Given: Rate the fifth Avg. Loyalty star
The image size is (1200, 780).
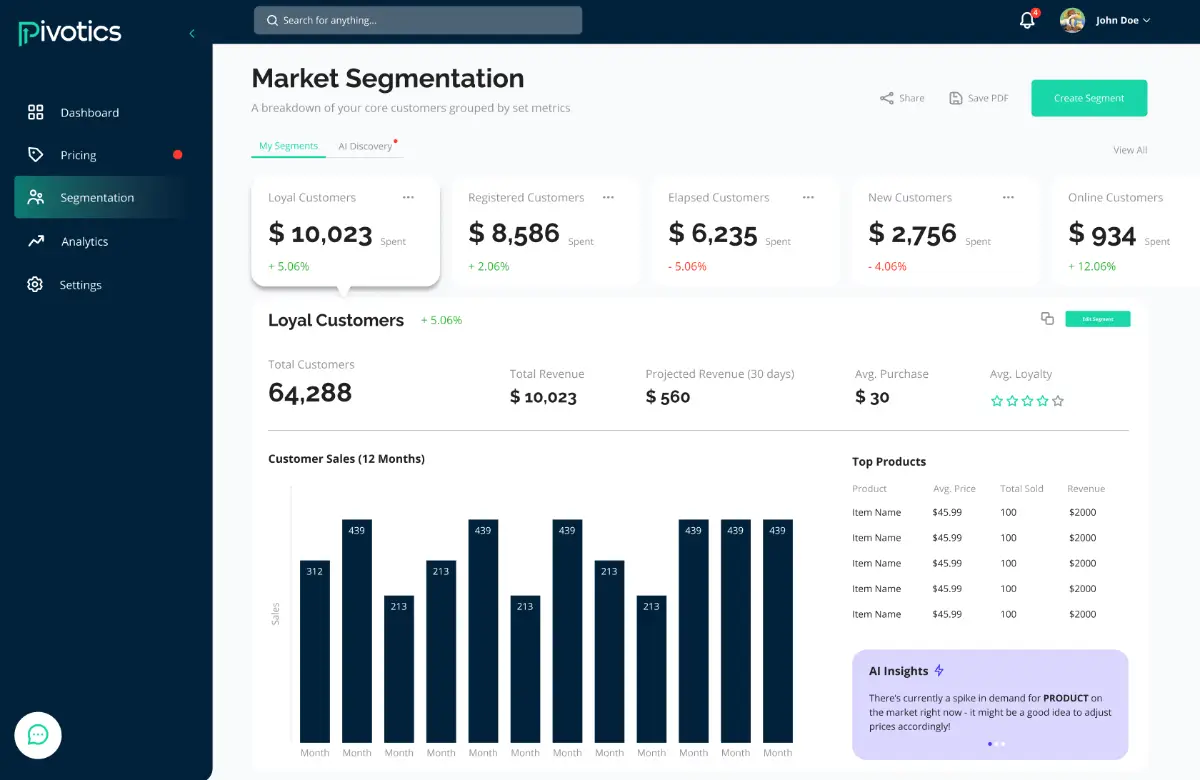Looking at the screenshot, I should click(x=1058, y=401).
